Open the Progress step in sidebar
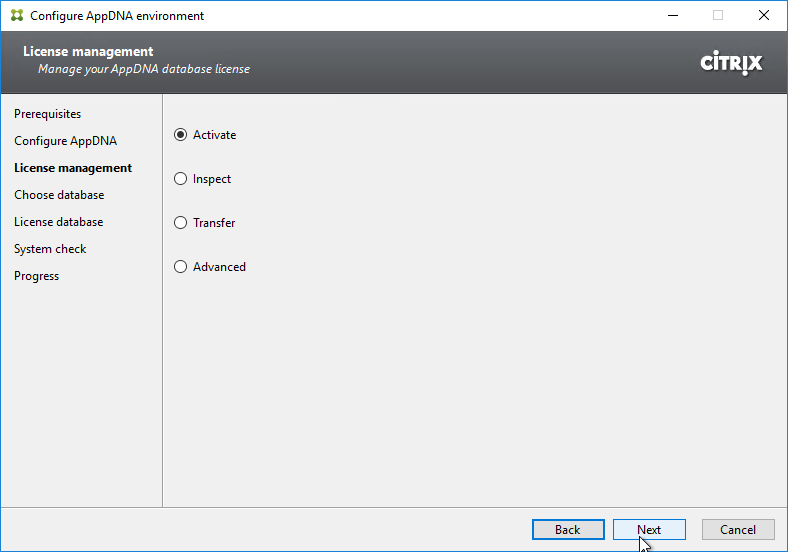788x552 pixels. coord(36,276)
